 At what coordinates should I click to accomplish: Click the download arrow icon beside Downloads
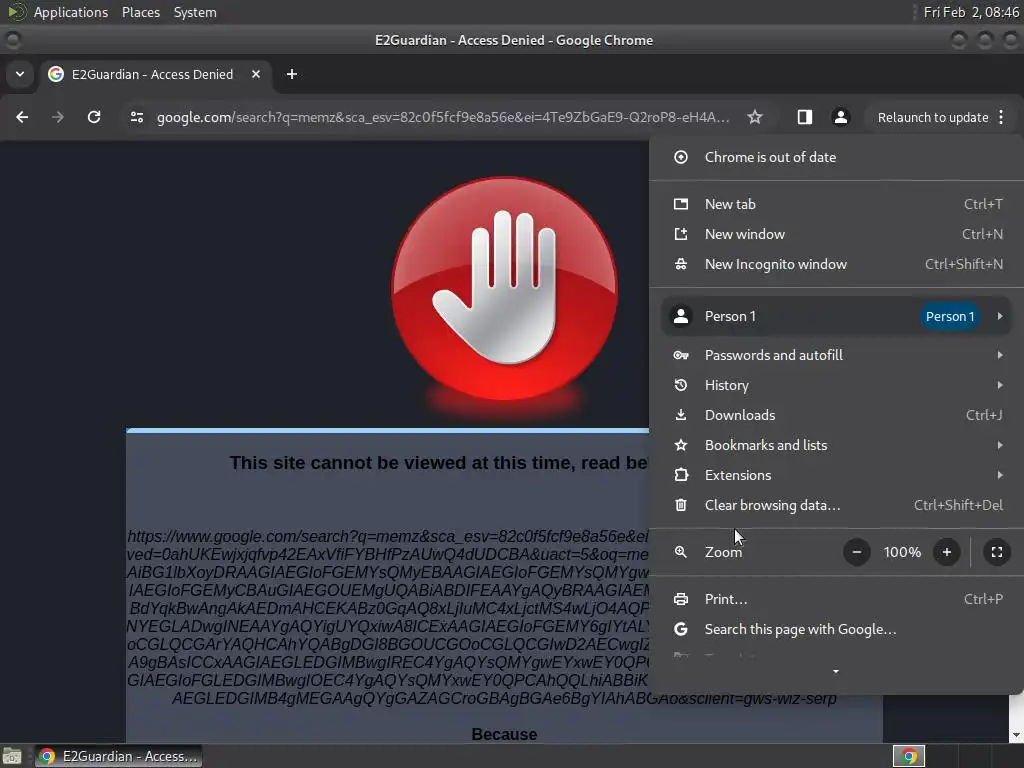coord(680,415)
